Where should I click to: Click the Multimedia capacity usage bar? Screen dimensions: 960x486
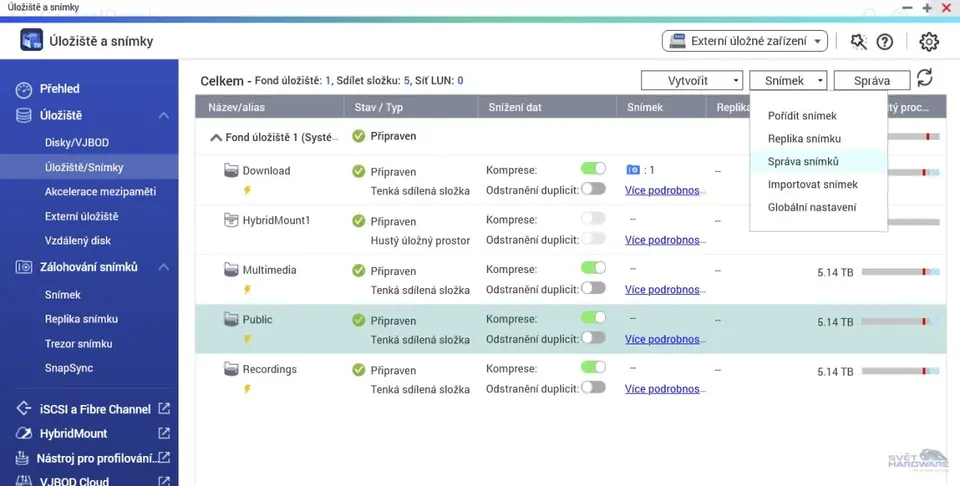[899, 272]
